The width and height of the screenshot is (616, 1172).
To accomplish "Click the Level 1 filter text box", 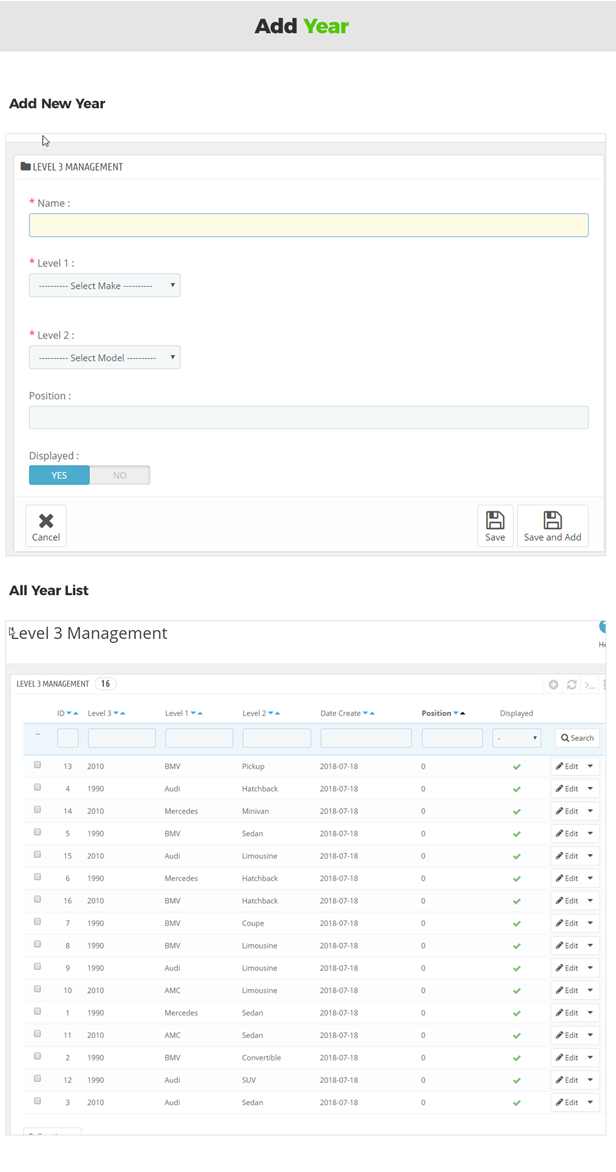I will [199, 738].
